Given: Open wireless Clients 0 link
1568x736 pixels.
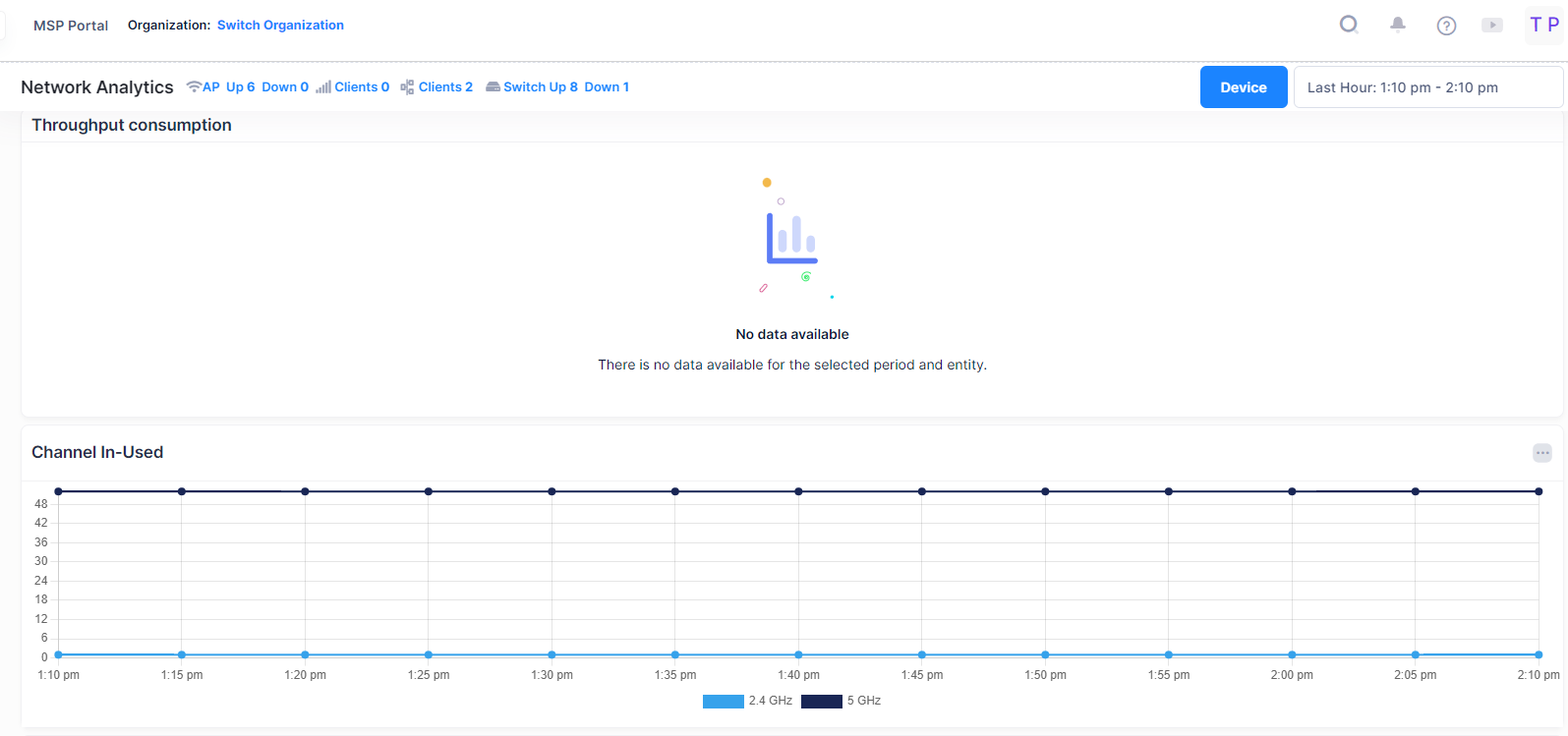Looking at the screenshot, I should click(x=362, y=86).
